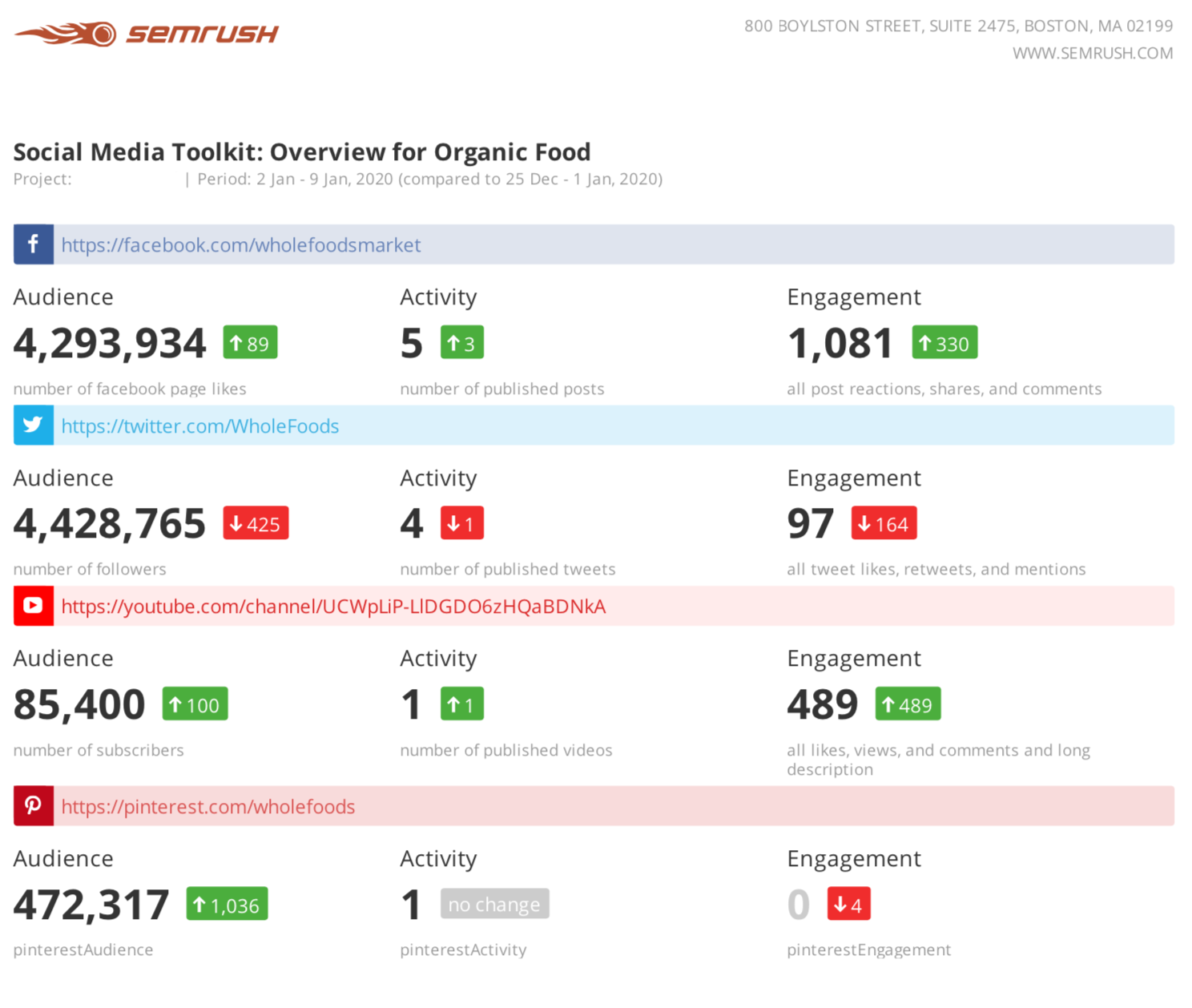The width and height of the screenshot is (1192, 1008).
Task: Click the Facebook icon
Action: [33, 244]
